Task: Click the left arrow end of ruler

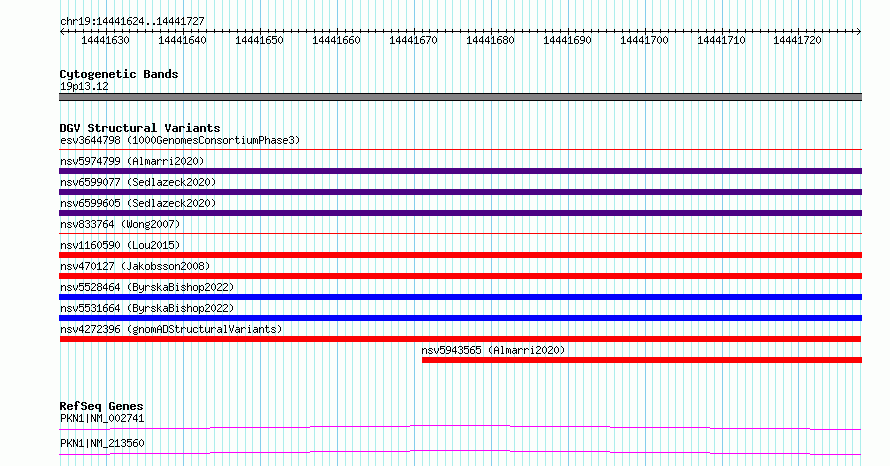Action: click(62, 32)
